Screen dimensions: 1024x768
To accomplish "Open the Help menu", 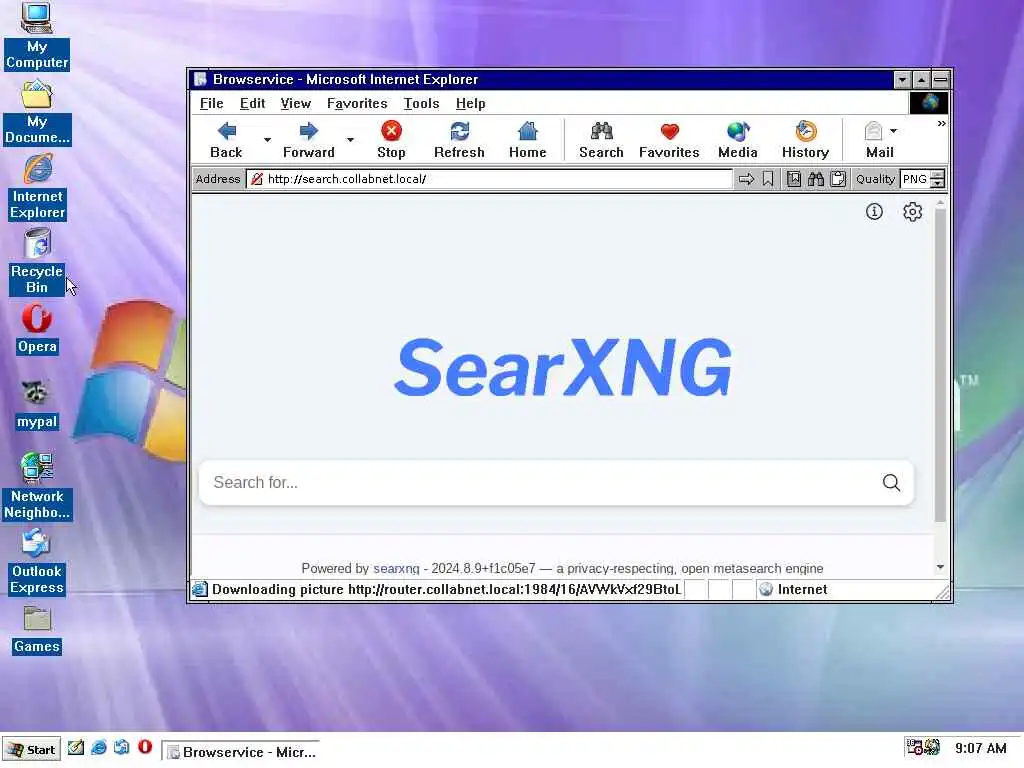I will (x=470, y=103).
